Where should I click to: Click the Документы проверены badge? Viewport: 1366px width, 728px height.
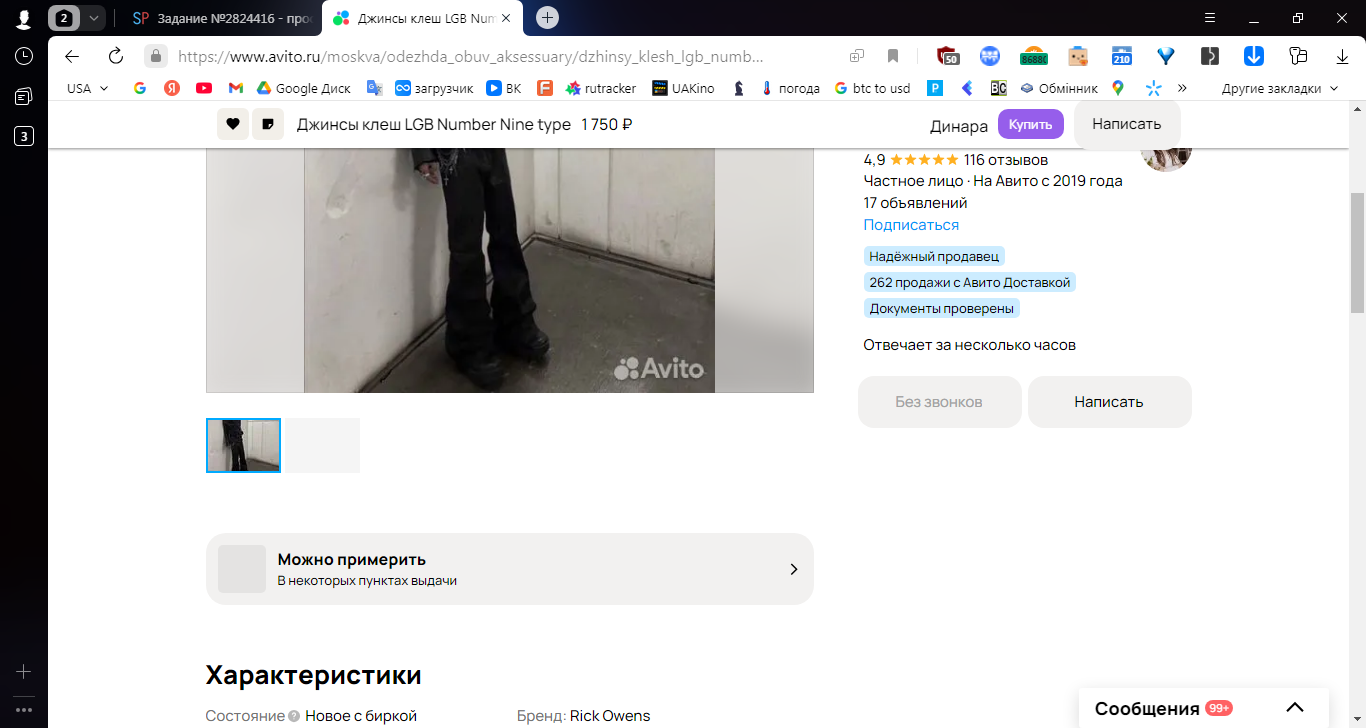[942, 308]
